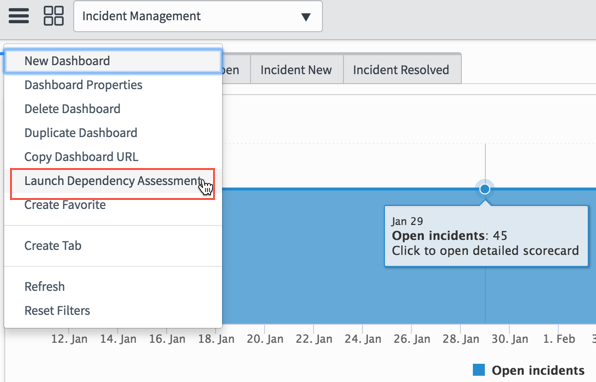Click the Jan 29 data point marker
The height and width of the screenshot is (382, 596).
click(485, 189)
